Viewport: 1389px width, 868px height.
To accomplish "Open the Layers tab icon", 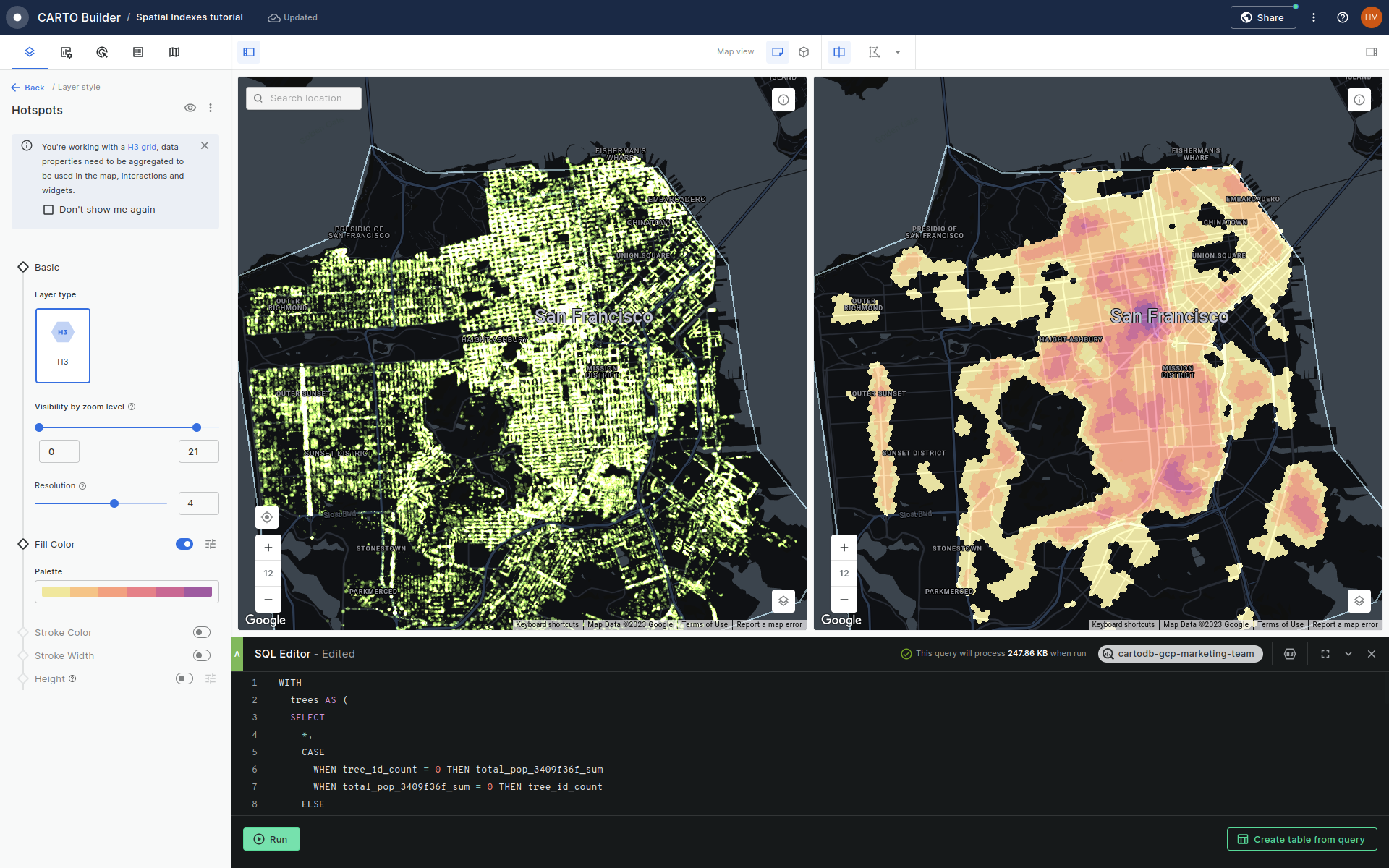I will 30,52.
